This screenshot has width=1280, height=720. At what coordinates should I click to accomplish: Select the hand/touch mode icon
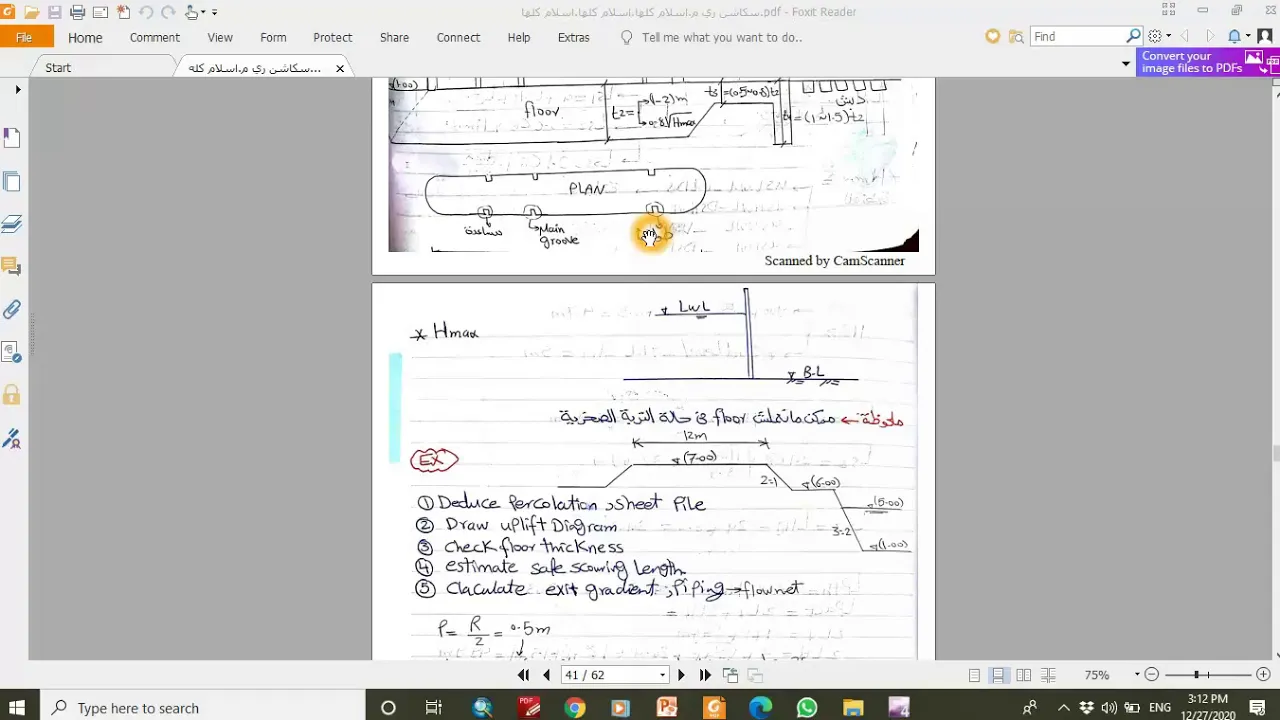tap(192, 12)
